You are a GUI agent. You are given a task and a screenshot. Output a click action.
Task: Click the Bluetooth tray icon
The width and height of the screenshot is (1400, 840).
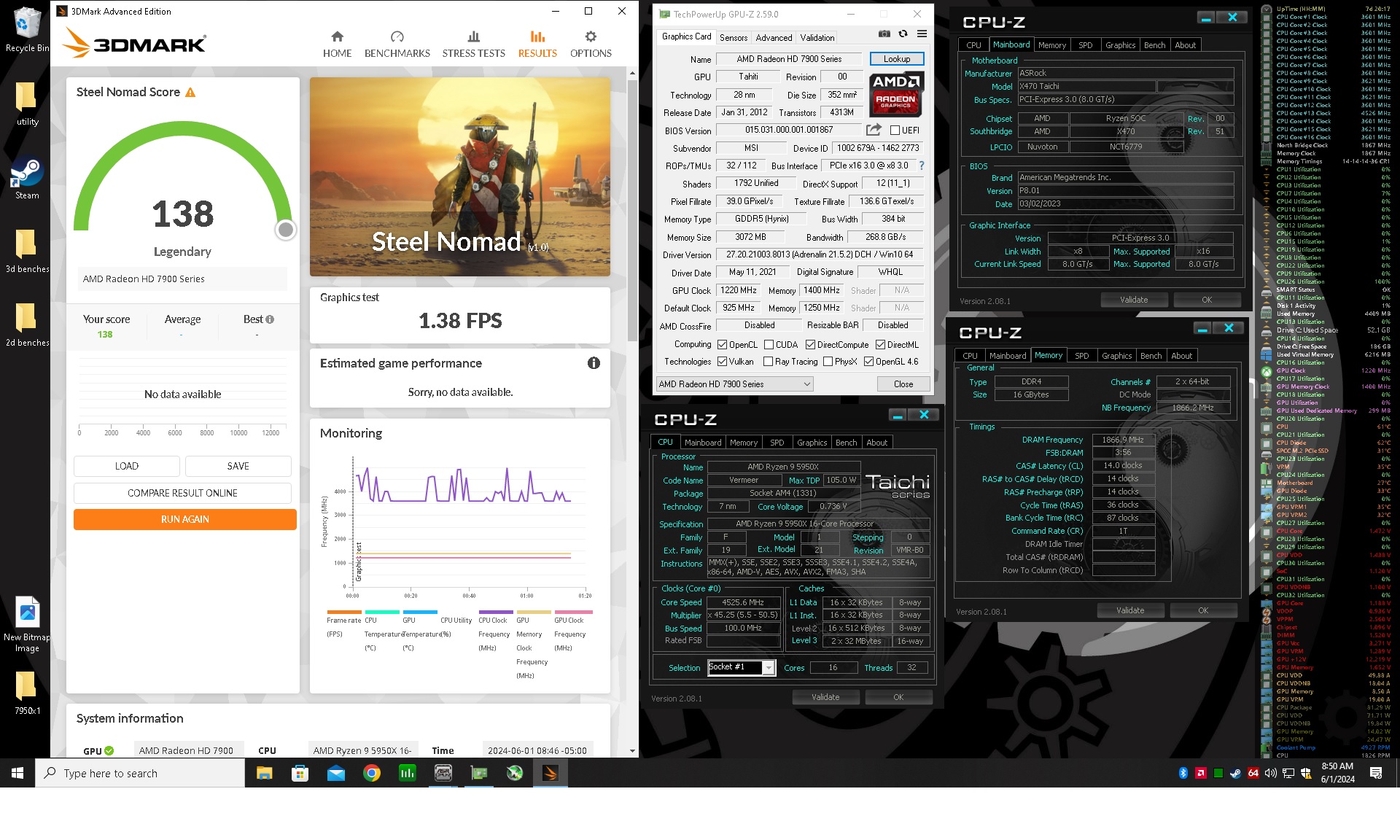(x=1183, y=773)
